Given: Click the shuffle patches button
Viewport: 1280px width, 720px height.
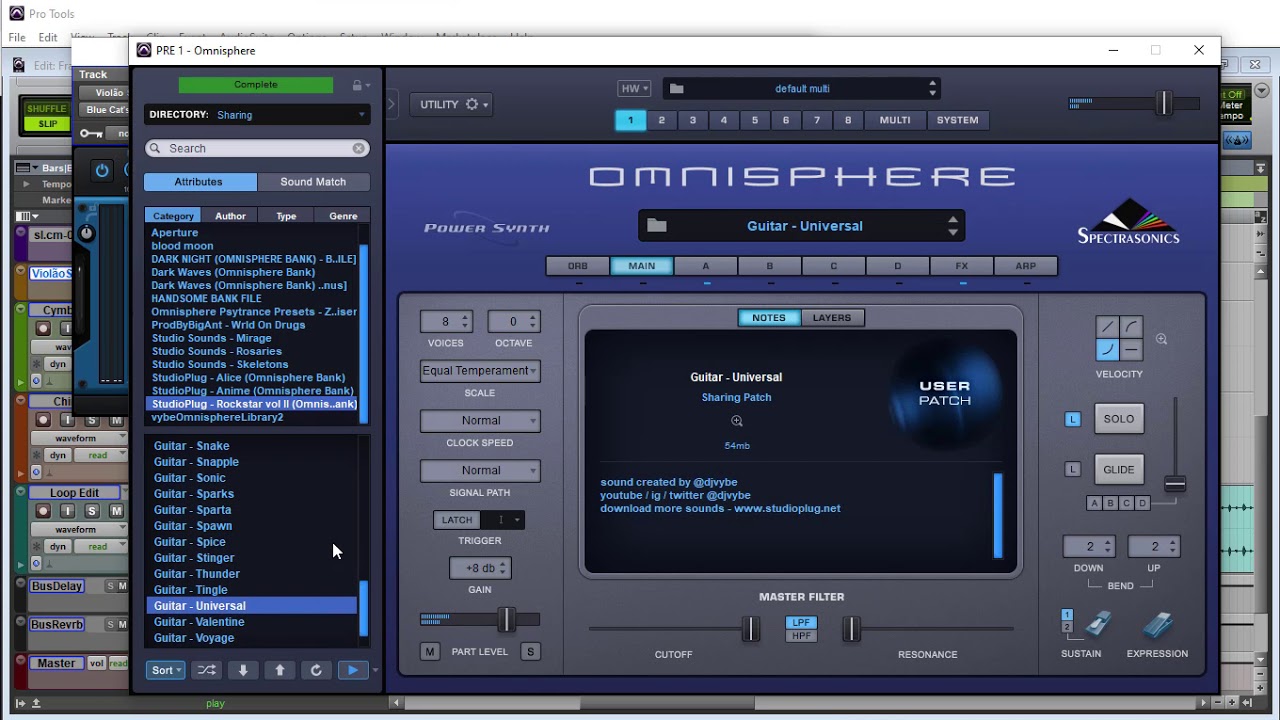Looking at the screenshot, I should [x=206, y=670].
